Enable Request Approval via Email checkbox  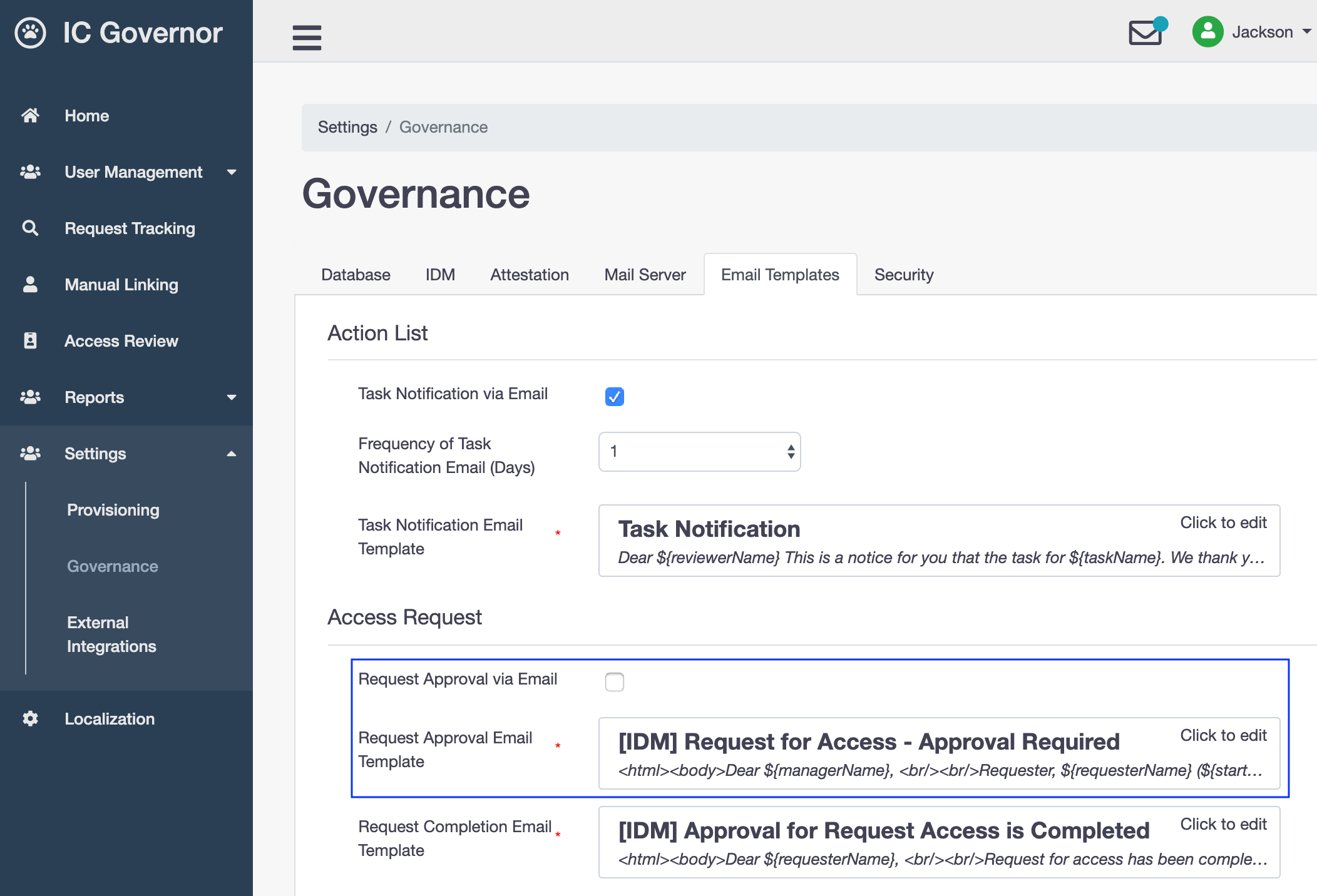click(615, 682)
